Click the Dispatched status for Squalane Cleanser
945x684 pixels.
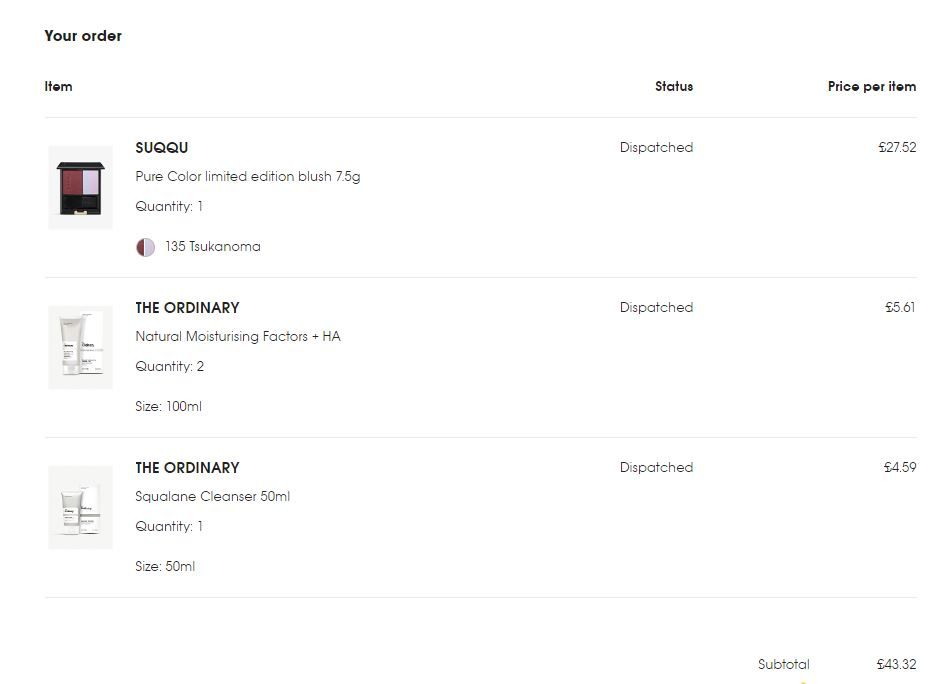[656, 468]
